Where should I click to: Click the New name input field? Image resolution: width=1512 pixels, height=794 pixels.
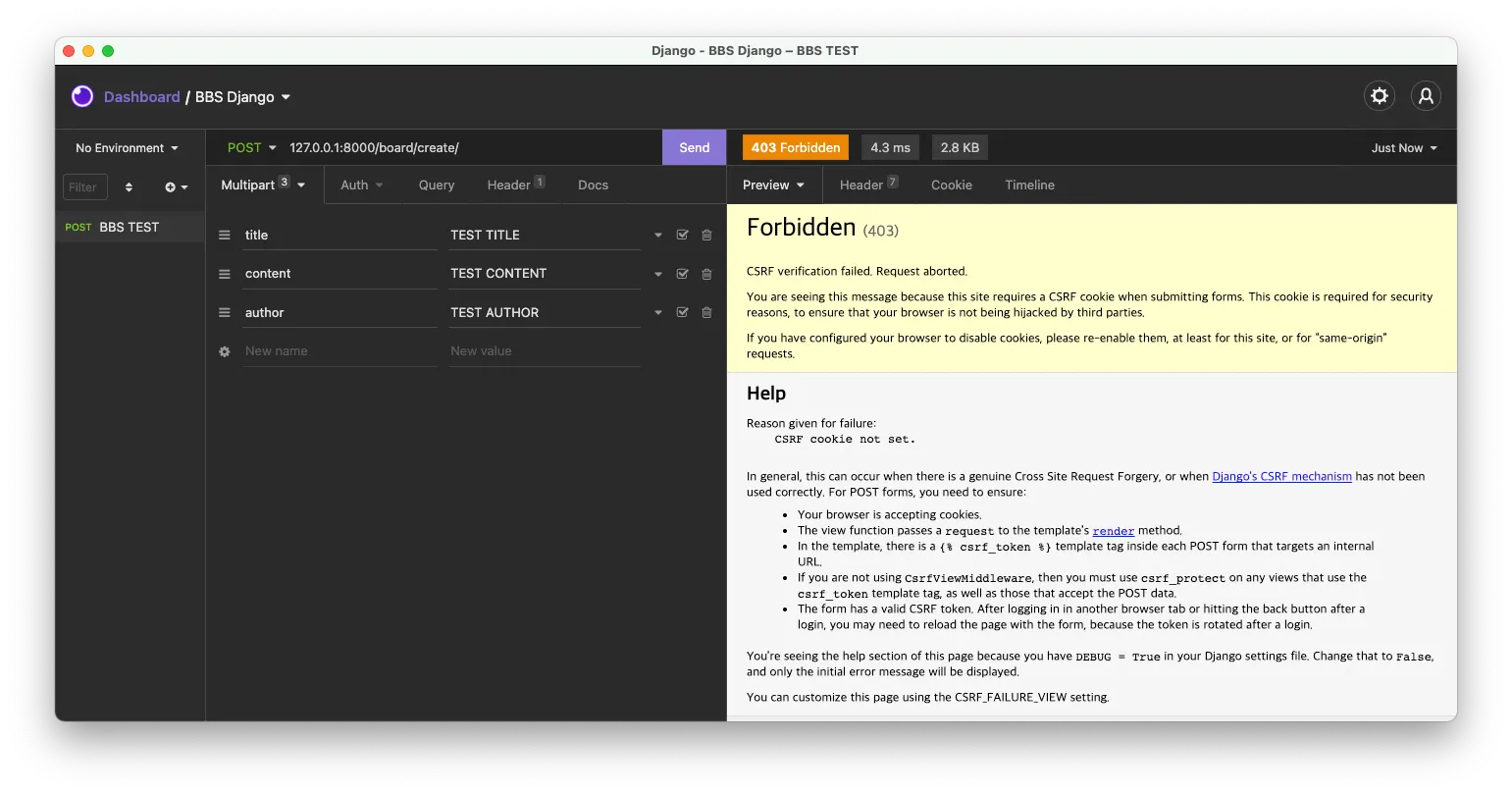click(x=339, y=351)
